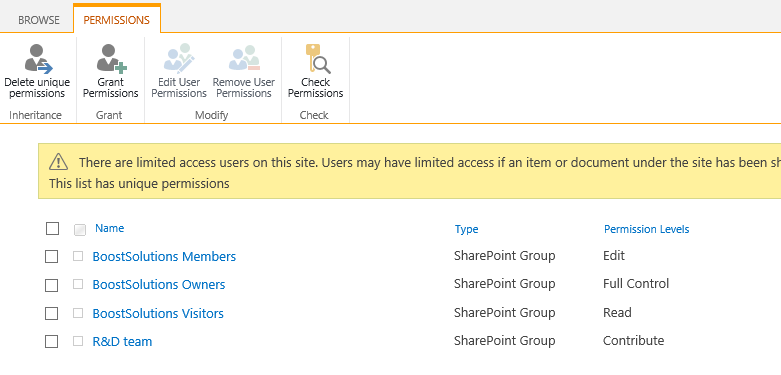Screen dimensions: 781x375
Task: Sort by the Name column header
Action: pos(110,228)
